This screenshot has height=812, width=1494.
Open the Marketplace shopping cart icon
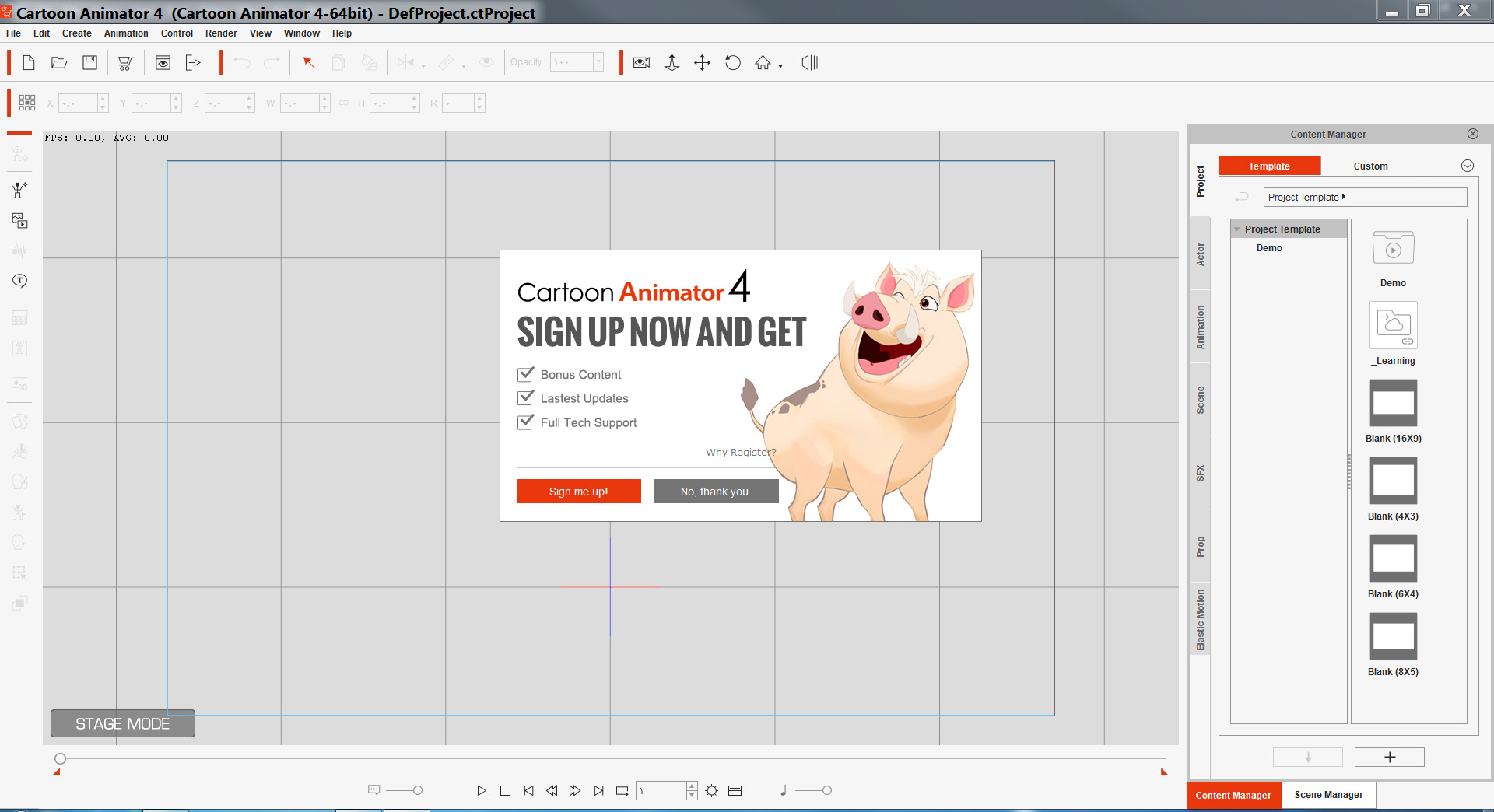click(x=126, y=63)
